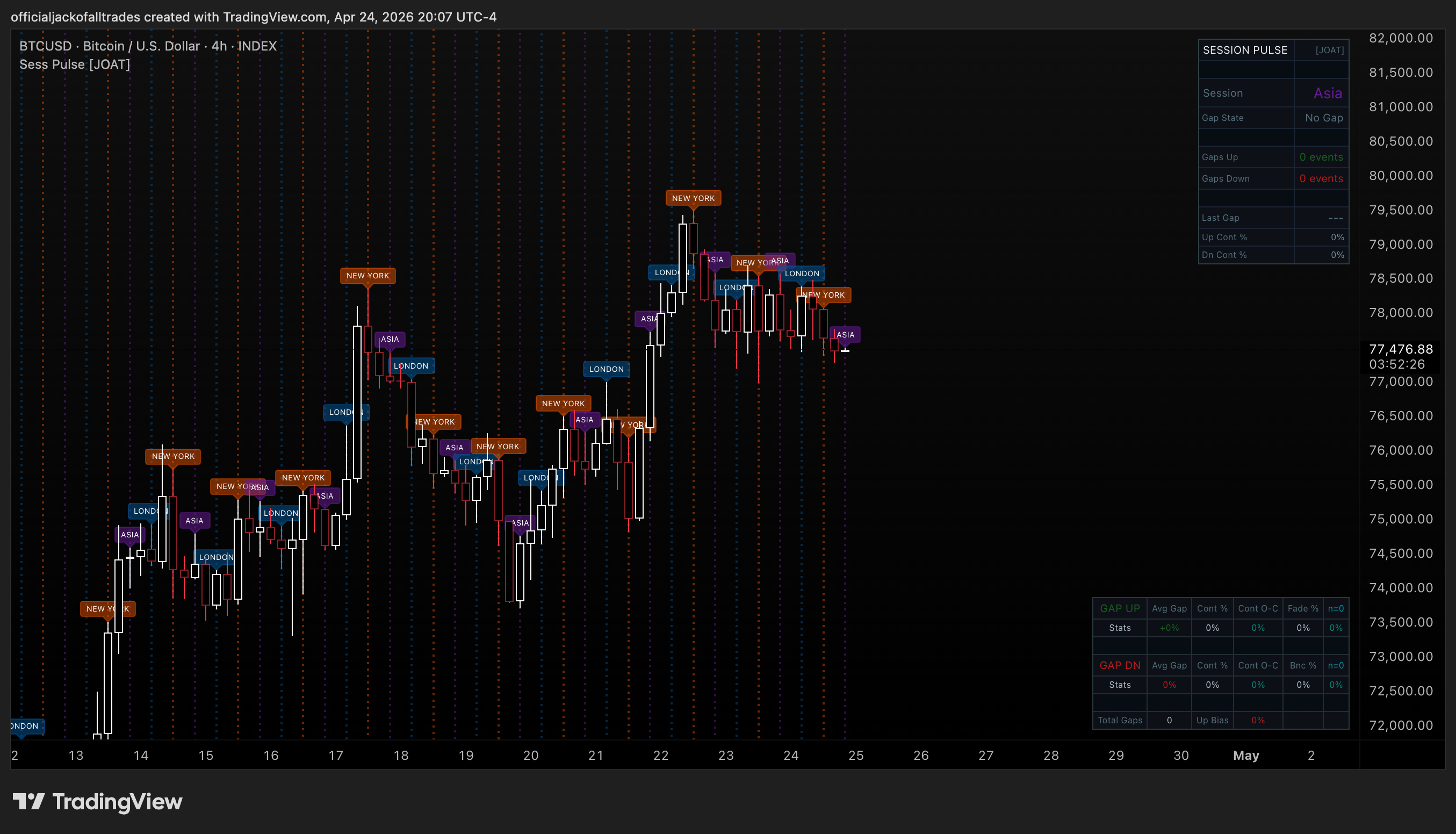Screen dimensions: 1456x834
Task: Click the ASIA label just below the April 17 peak
Action: point(390,339)
